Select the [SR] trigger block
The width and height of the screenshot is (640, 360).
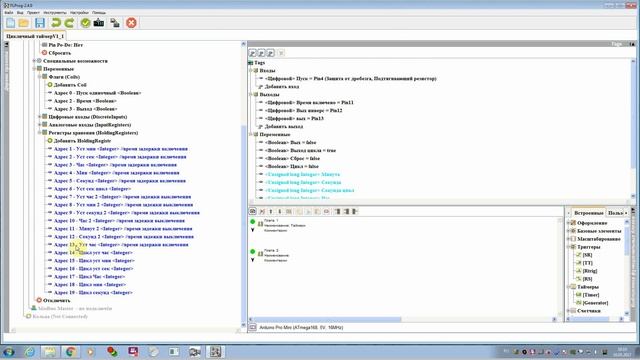pyautogui.click(x=587, y=255)
